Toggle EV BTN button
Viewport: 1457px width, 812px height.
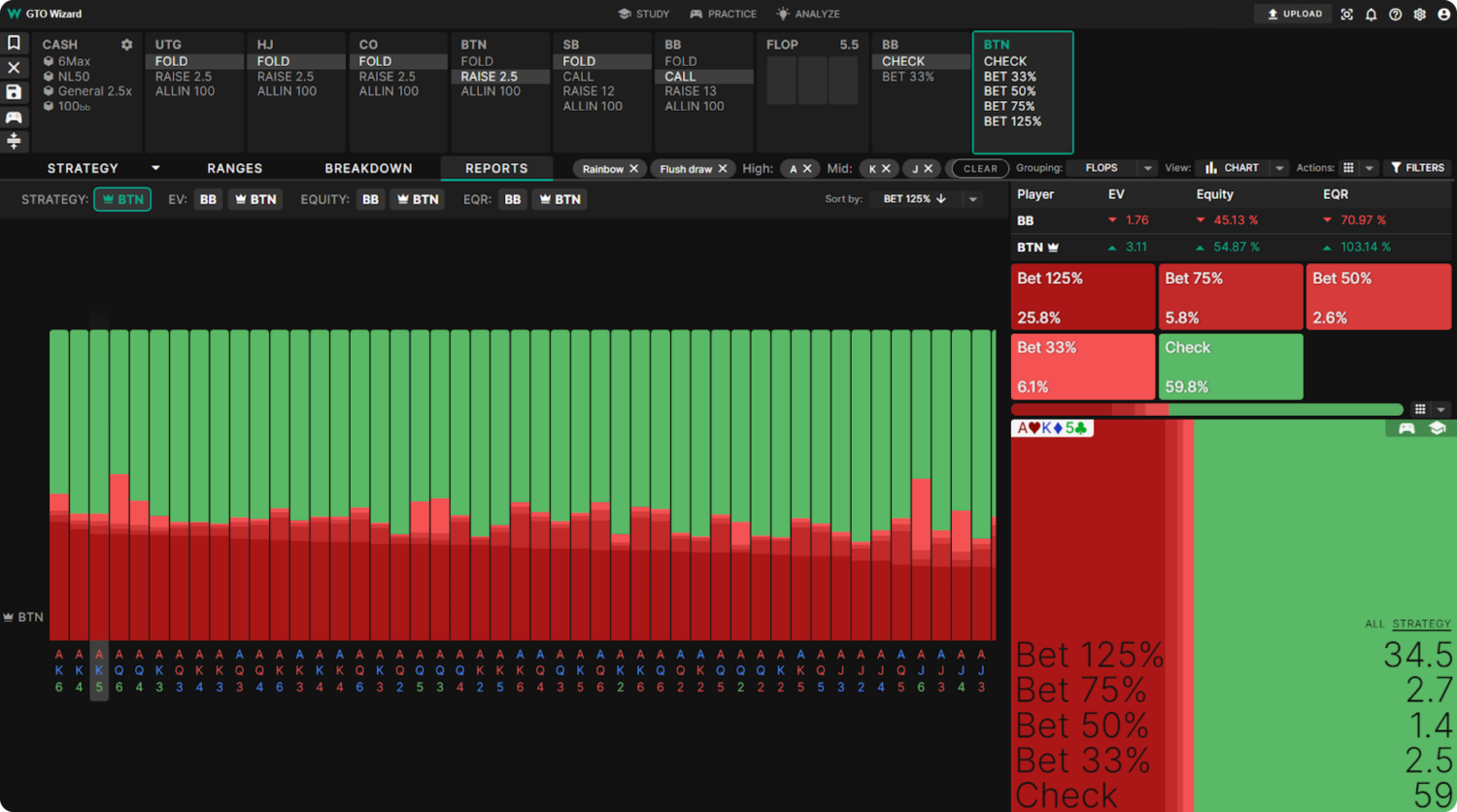tap(256, 199)
